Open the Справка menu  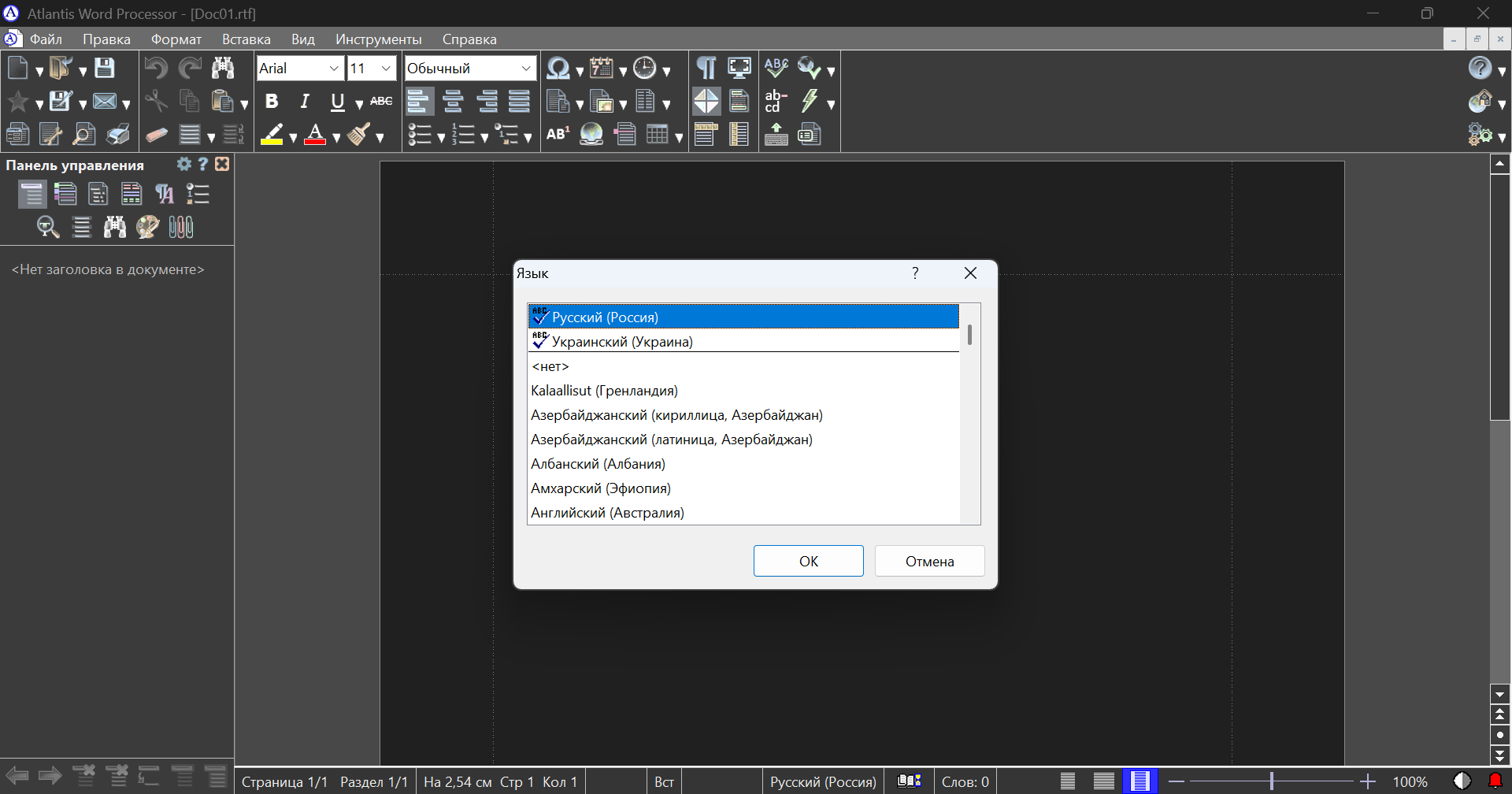(x=469, y=39)
